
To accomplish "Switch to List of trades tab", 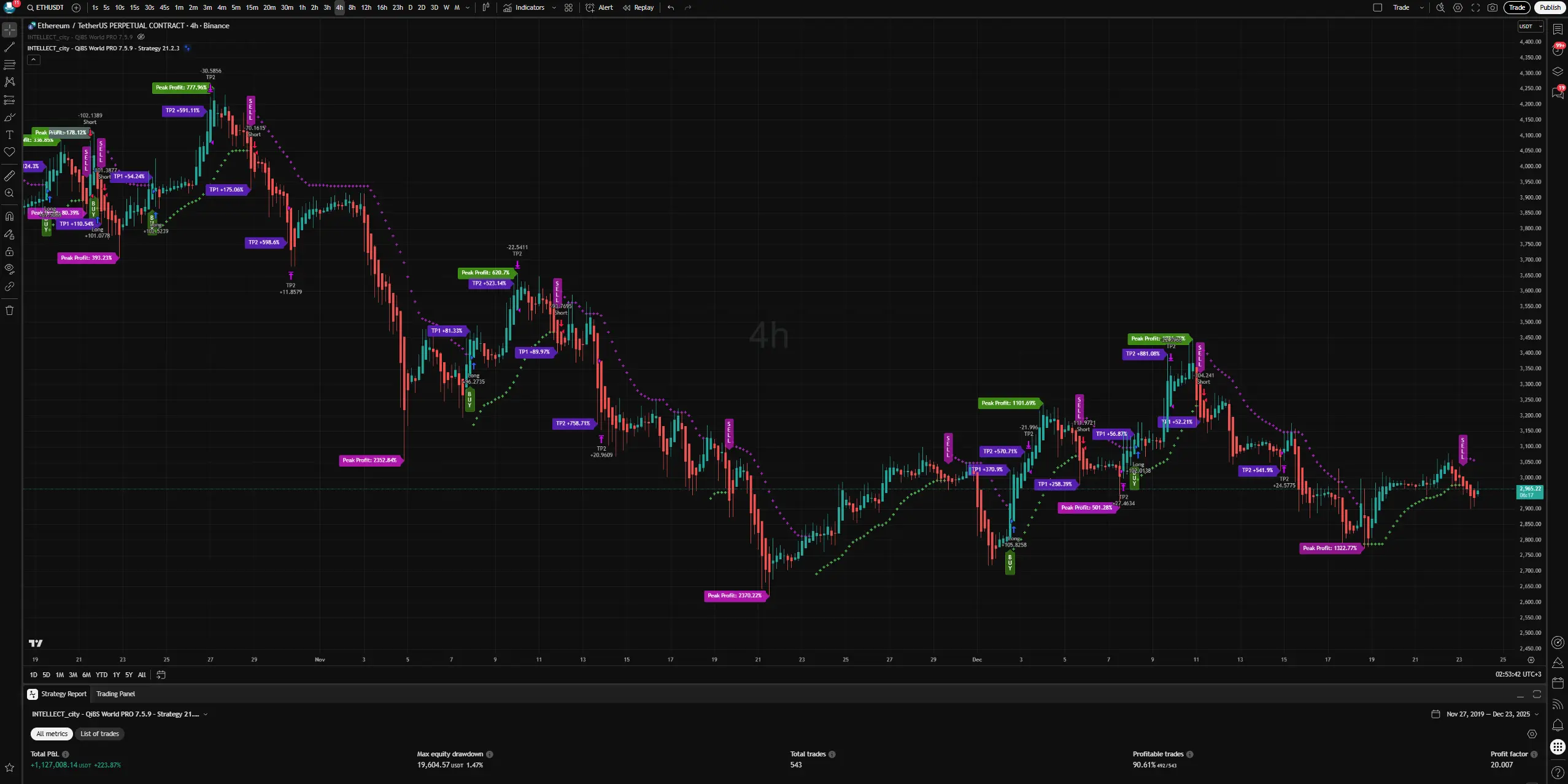I will (99, 734).
